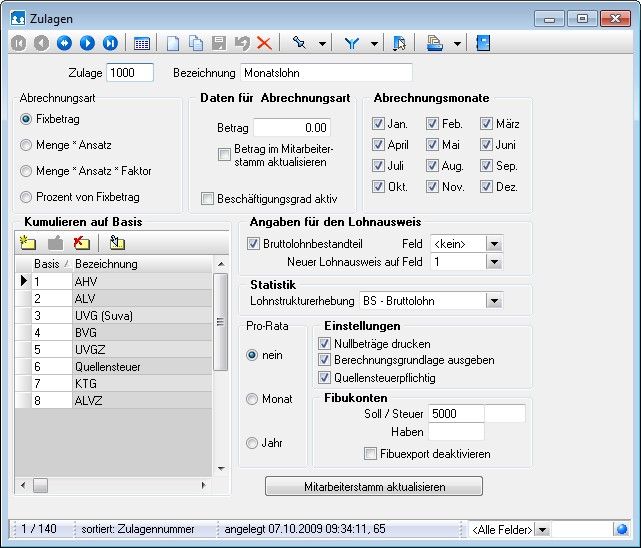Viewport: 641px width, 548px height.
Task: Go to previous record arrow icon
Action: pos(41,43)
